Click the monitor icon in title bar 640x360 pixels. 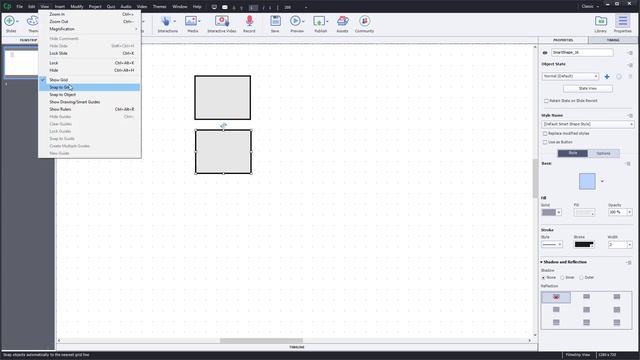pos(214,7)
